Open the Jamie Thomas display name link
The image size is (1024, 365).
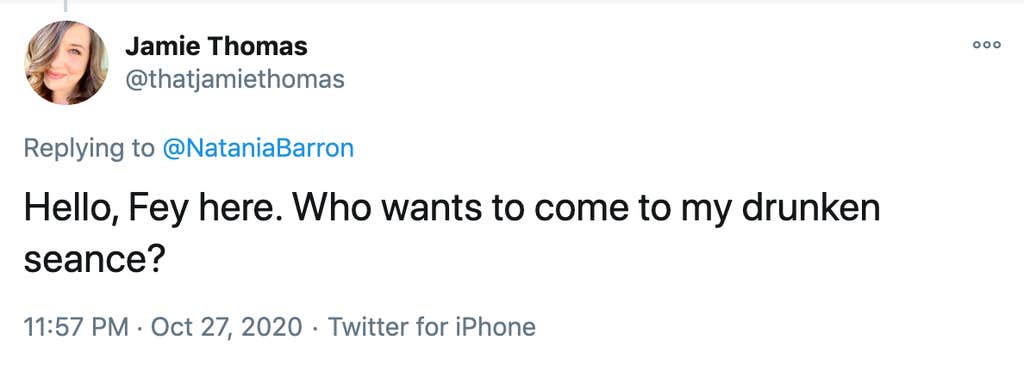click(216, 46)
